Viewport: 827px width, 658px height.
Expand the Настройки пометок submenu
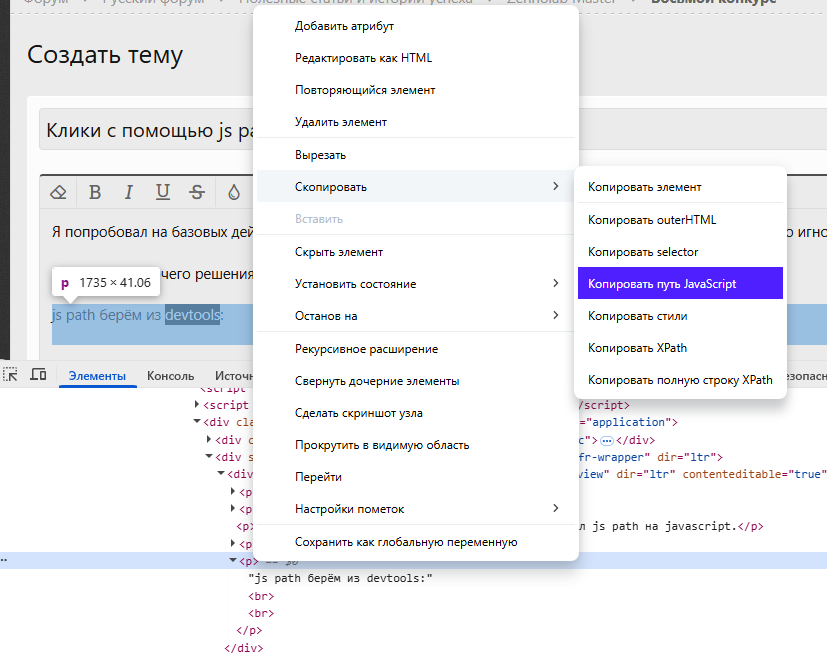tap(555, 509)
